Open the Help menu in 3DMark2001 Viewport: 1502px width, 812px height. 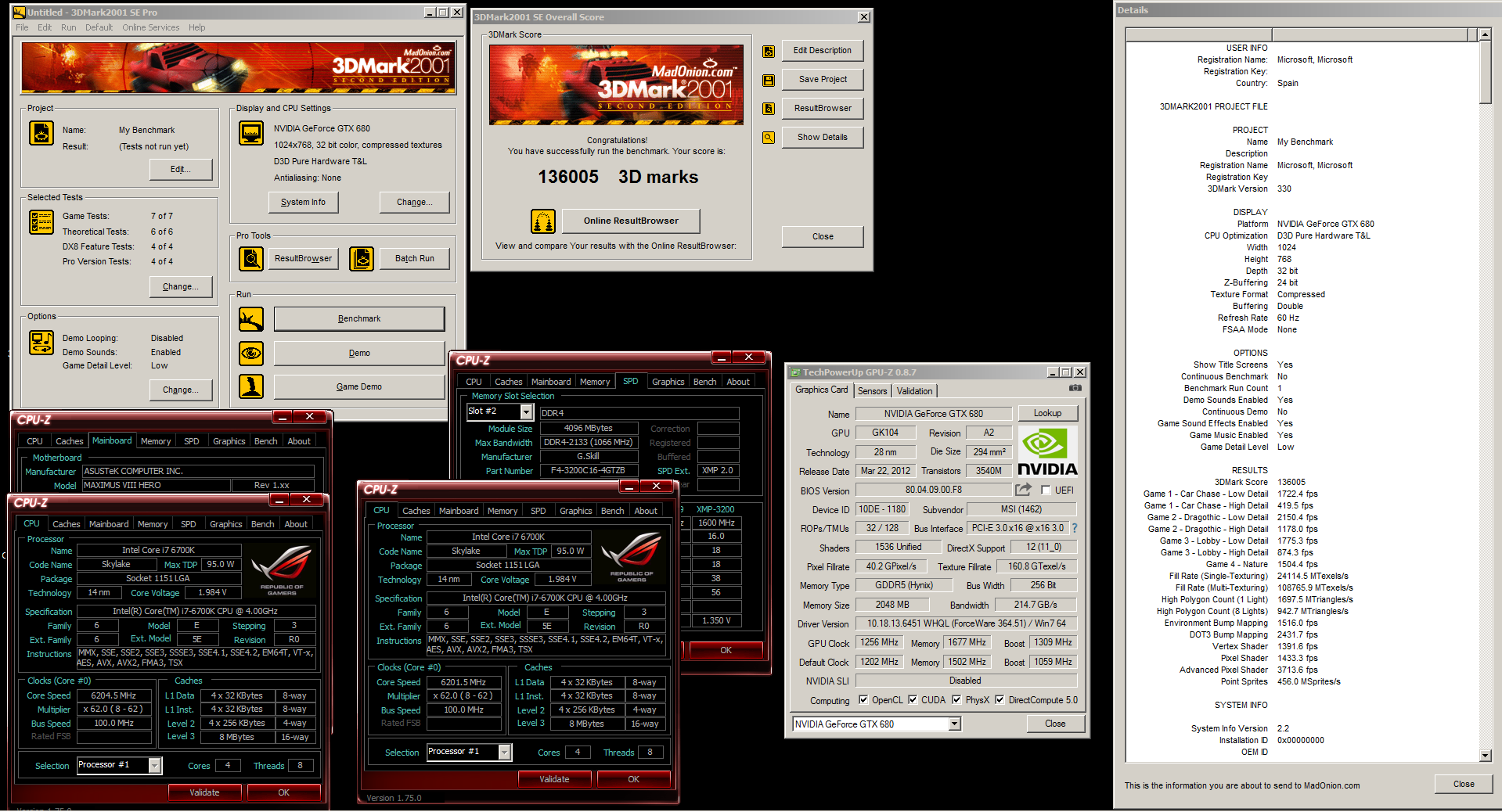(196, 27)
